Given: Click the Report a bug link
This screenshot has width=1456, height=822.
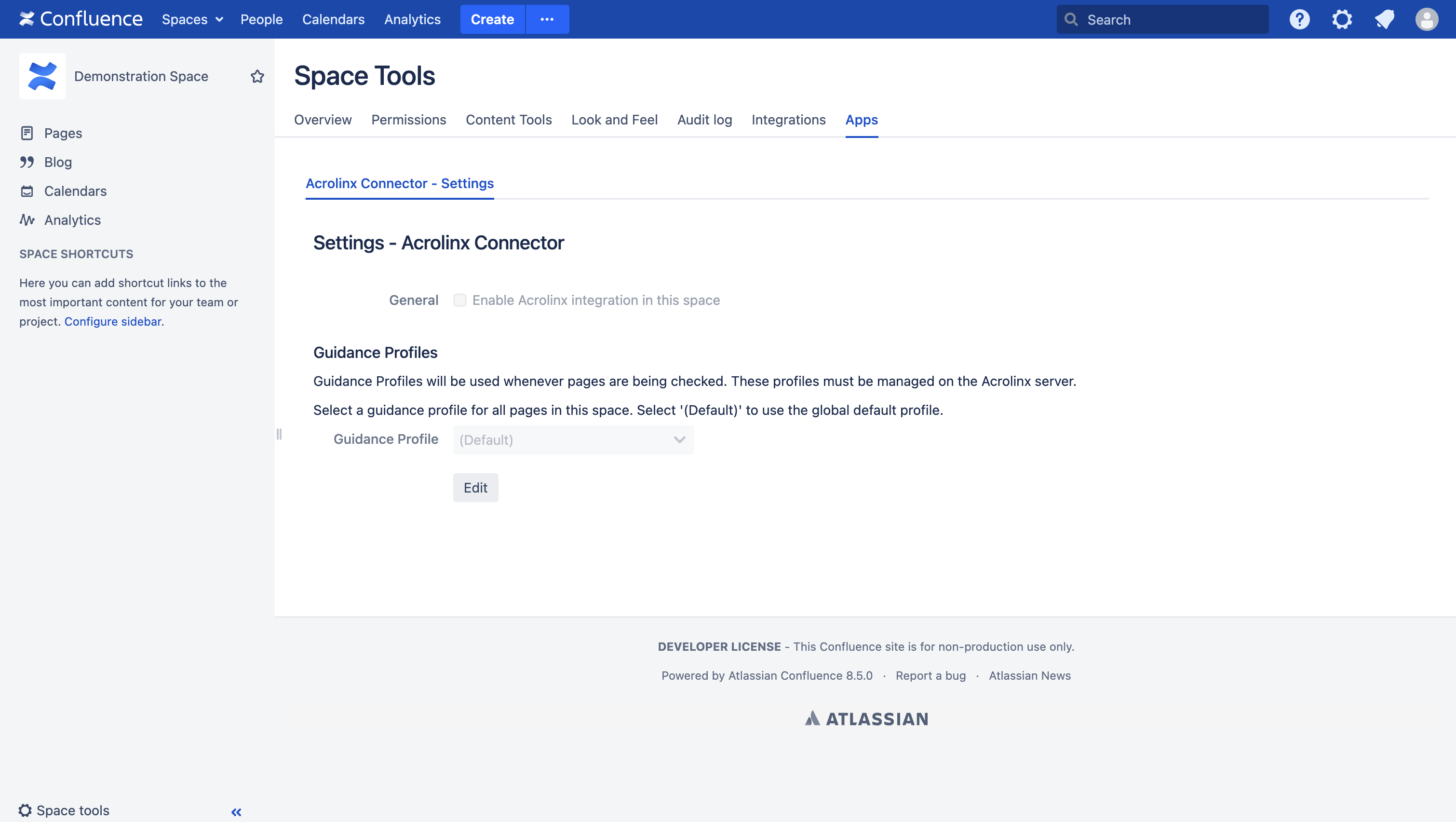Looking at the screenshot, I should click(930, 675).
